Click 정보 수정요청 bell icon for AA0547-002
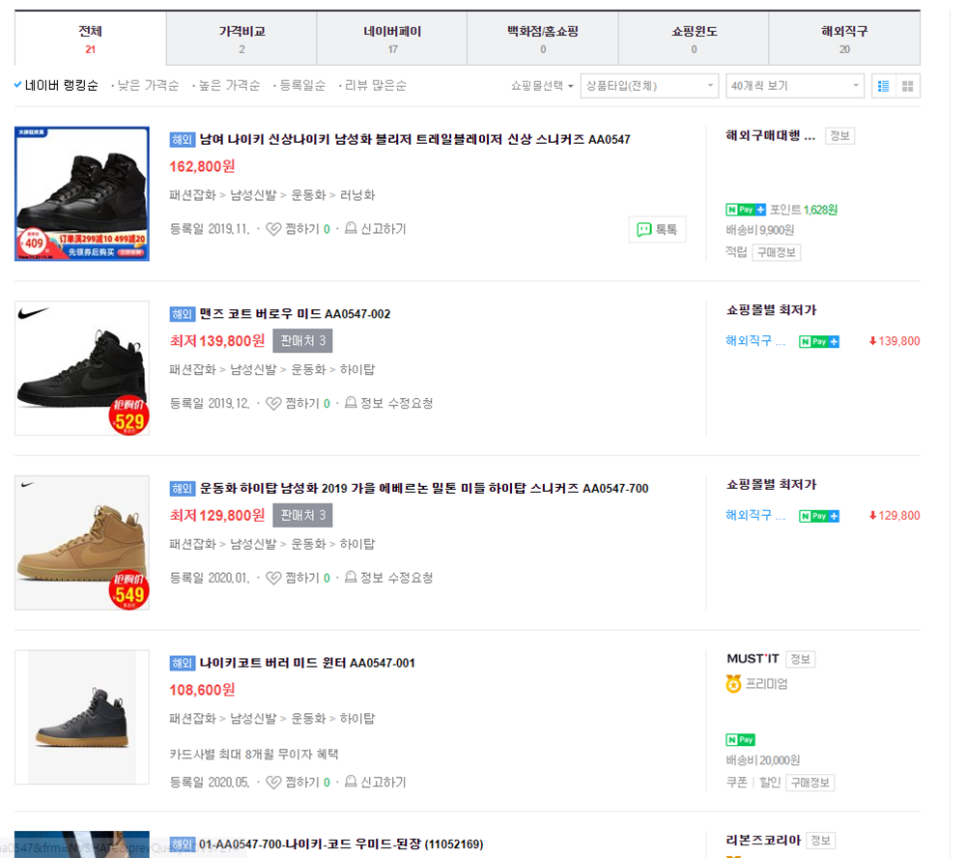966x858 pixels. point(351,403)
